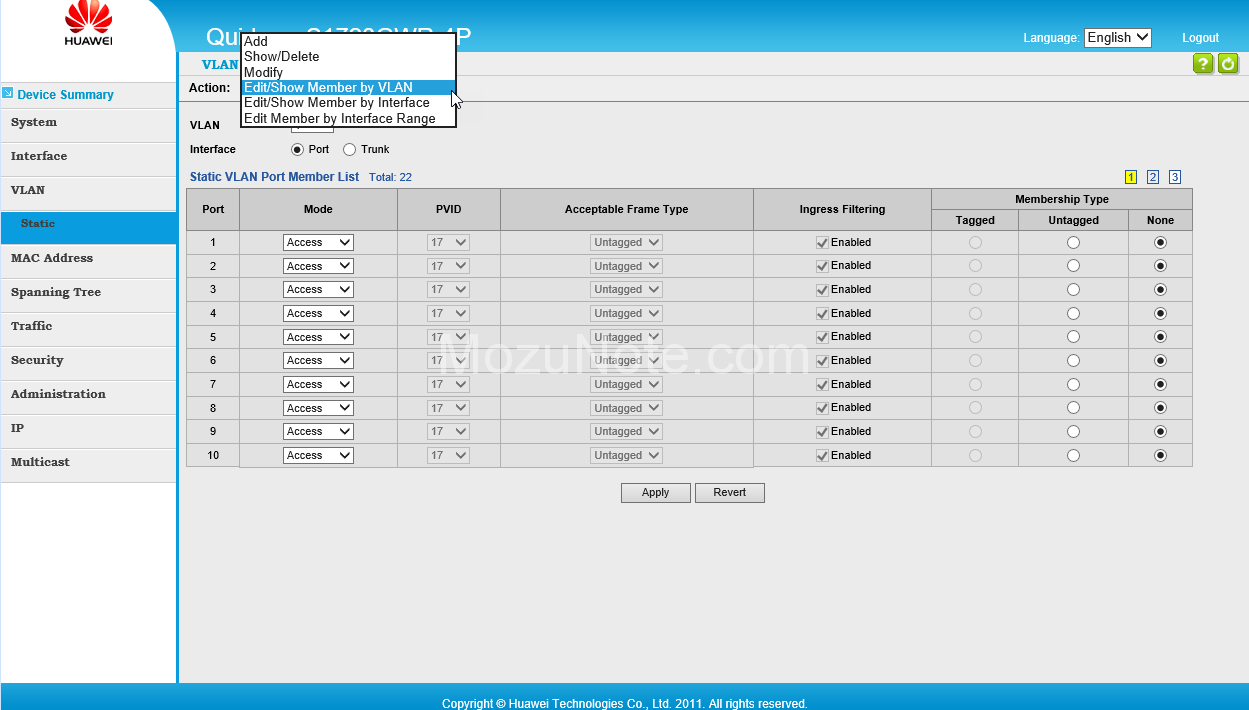Set port 7 membership to Untagged
Screen dimensions: 1249x710
pyautogui.click(x=1073, y=384)
